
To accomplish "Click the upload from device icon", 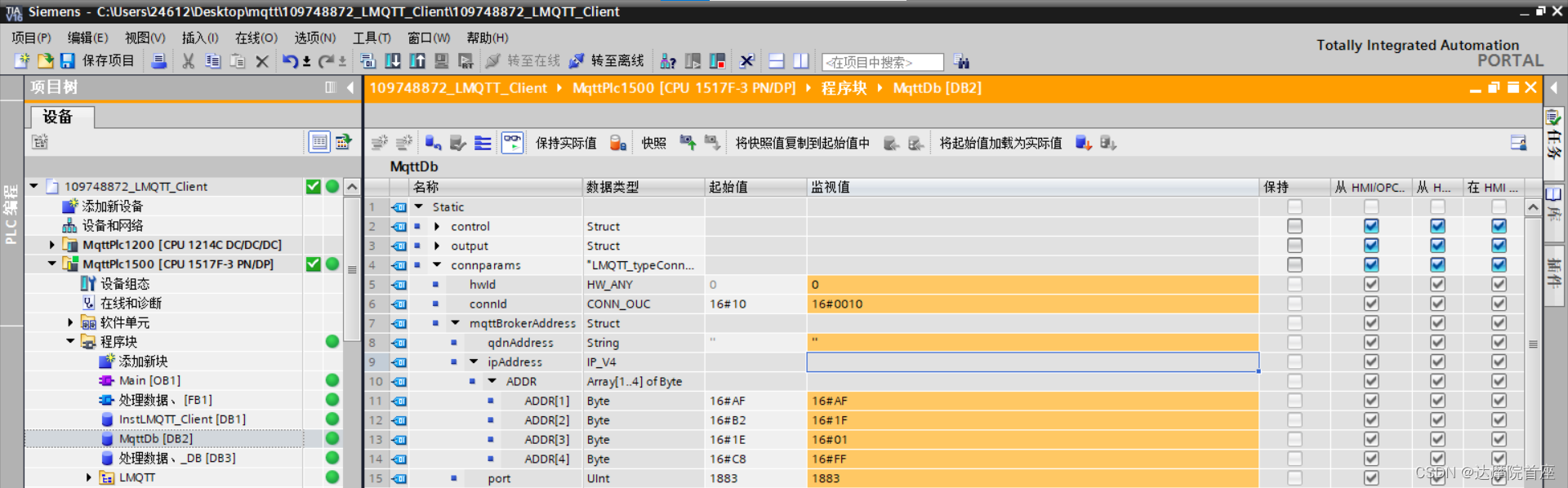I will tap(417, 61).
